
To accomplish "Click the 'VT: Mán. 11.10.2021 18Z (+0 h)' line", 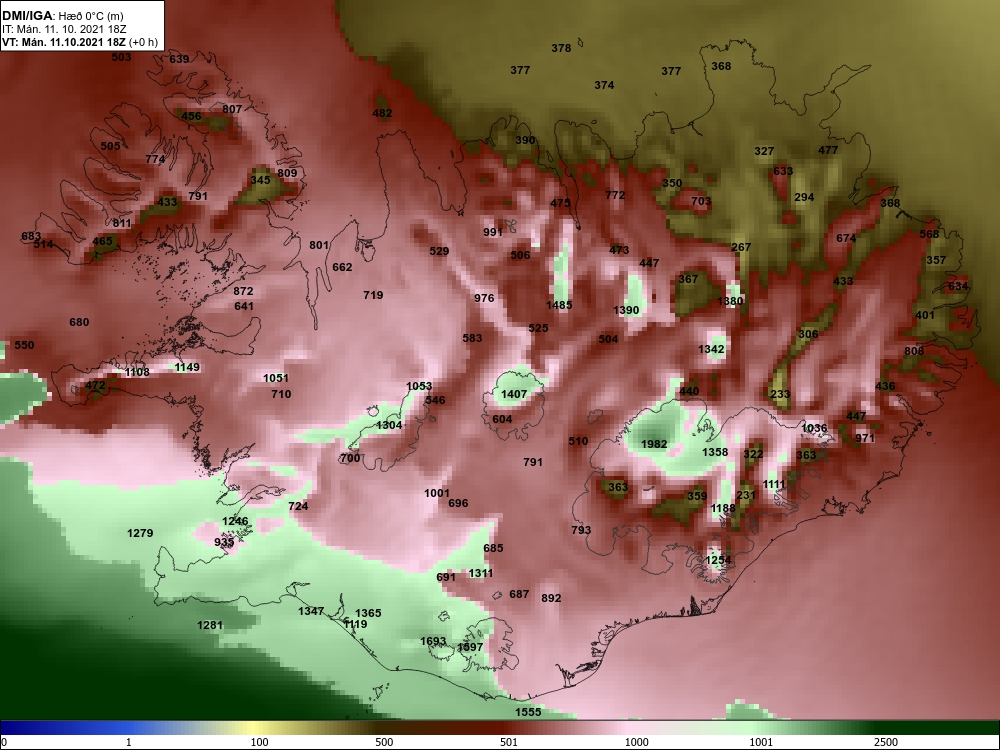I will point(80,42).
